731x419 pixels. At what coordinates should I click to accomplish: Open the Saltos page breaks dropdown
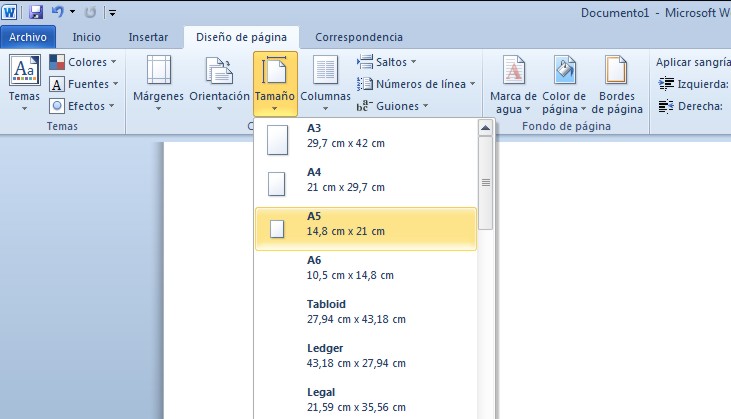[387, 62]
